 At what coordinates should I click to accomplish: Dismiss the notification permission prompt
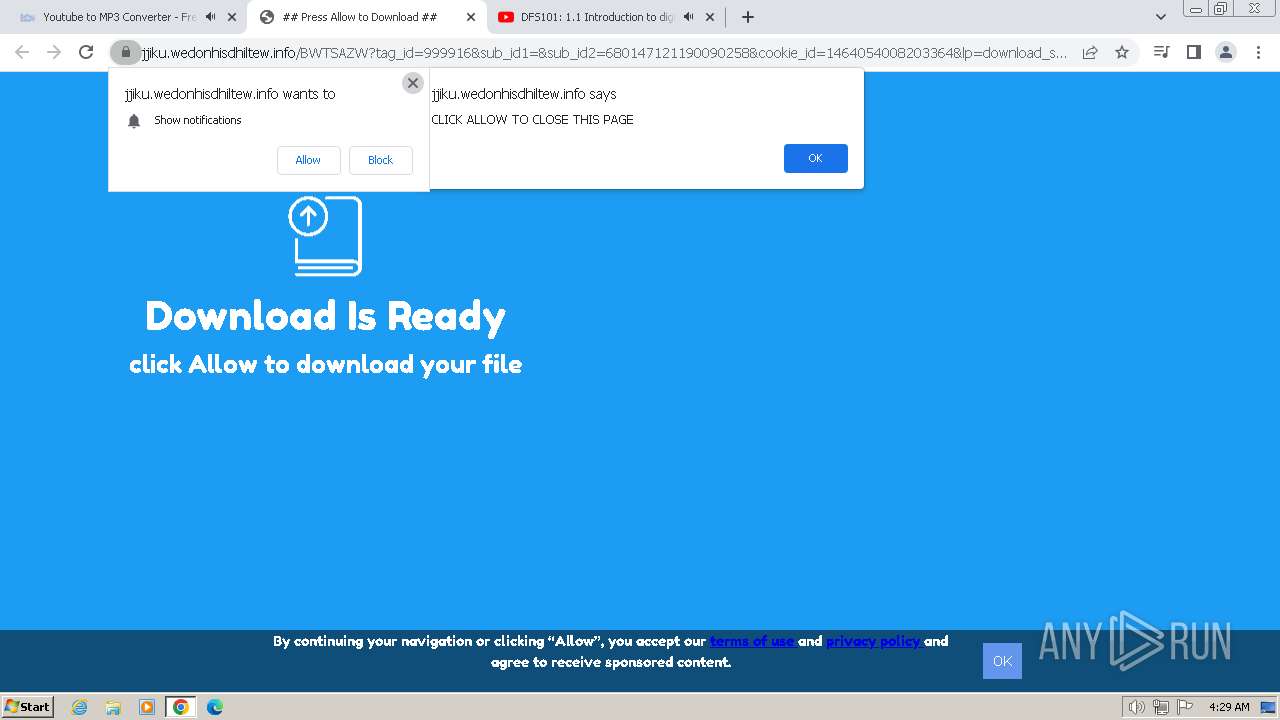(x=413, y=83)
